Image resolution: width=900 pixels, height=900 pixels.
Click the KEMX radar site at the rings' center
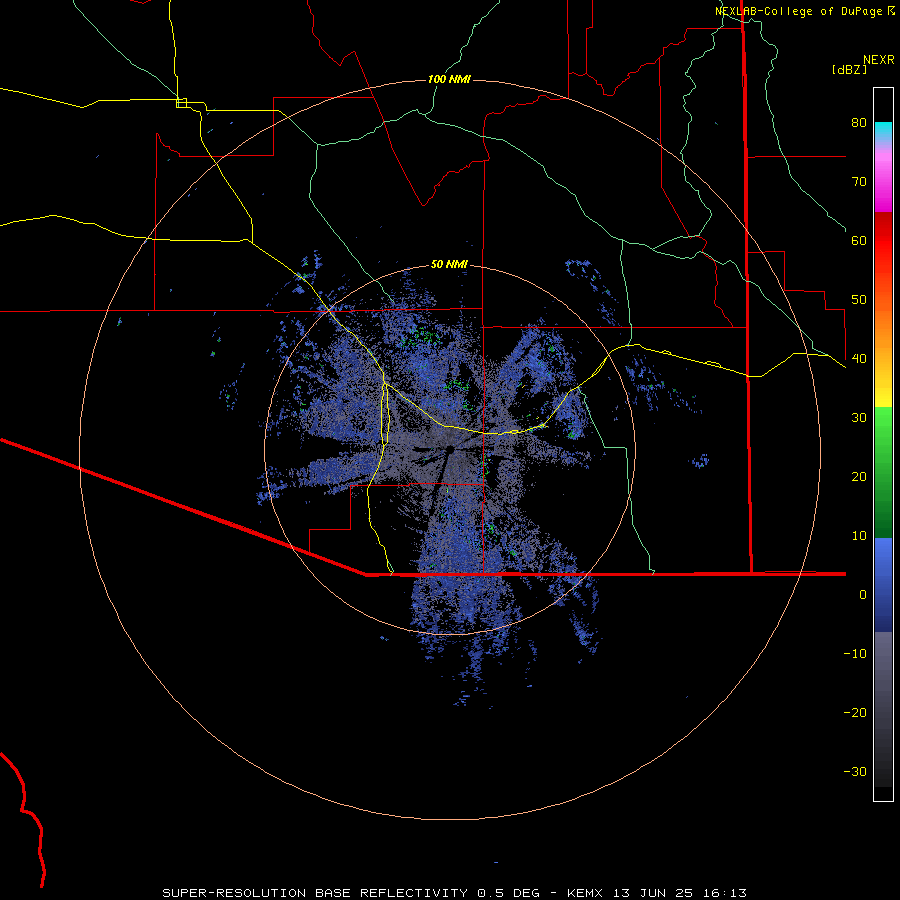point(450,449)
